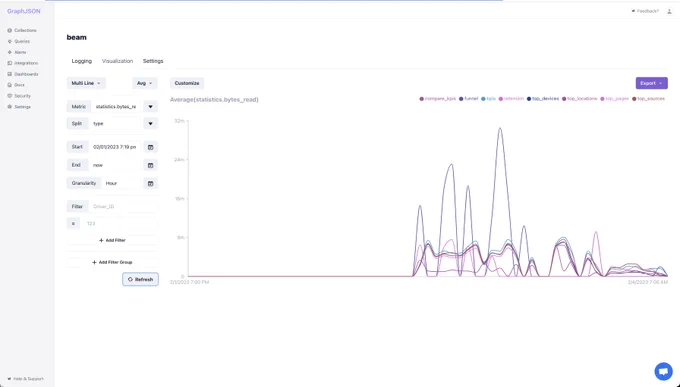The width and height of the screenshot is (680, 387).
Task: Open the sidebar Settings gear item
Action: click(x=19, y=107)
